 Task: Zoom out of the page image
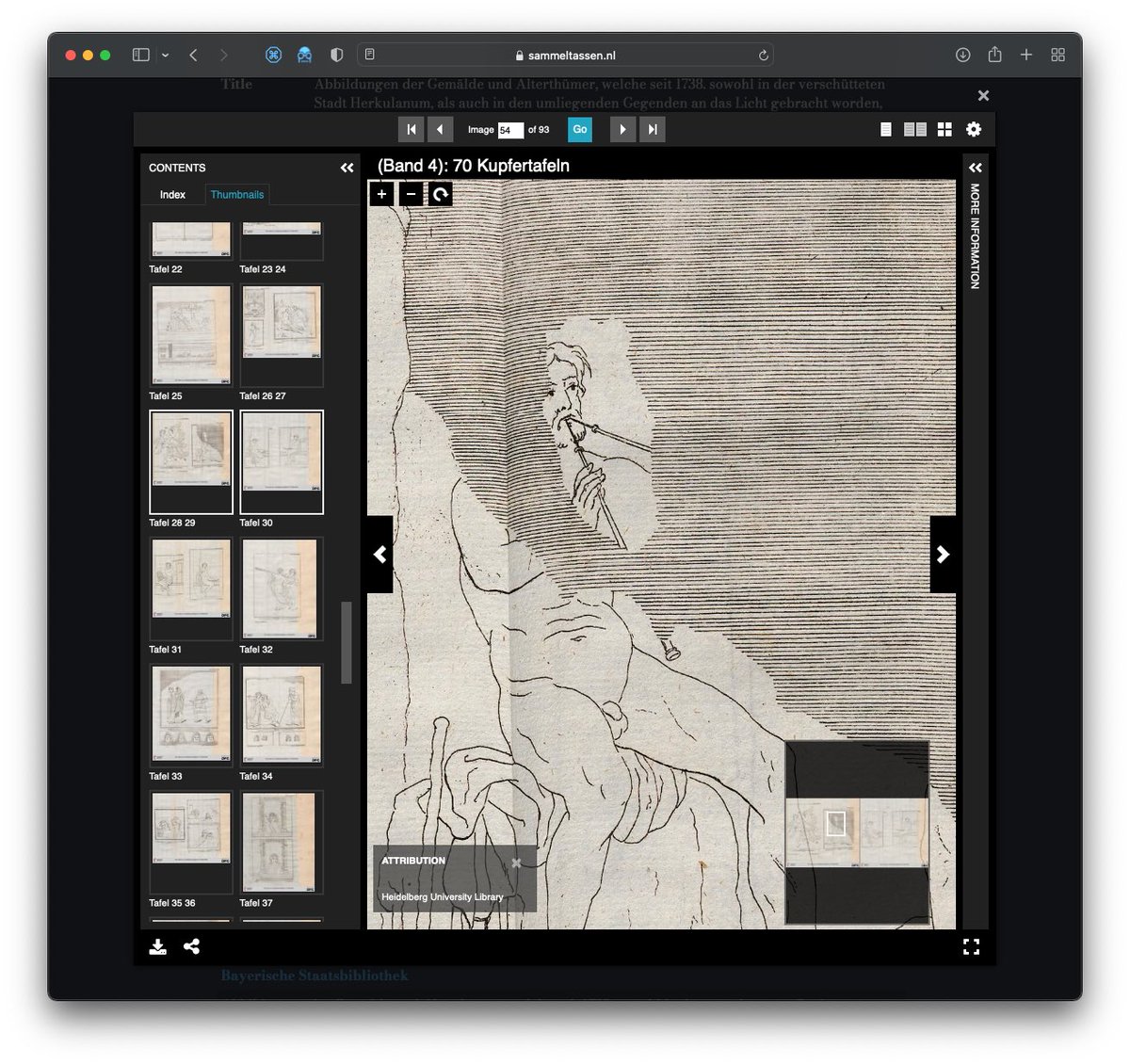[412, 194]
